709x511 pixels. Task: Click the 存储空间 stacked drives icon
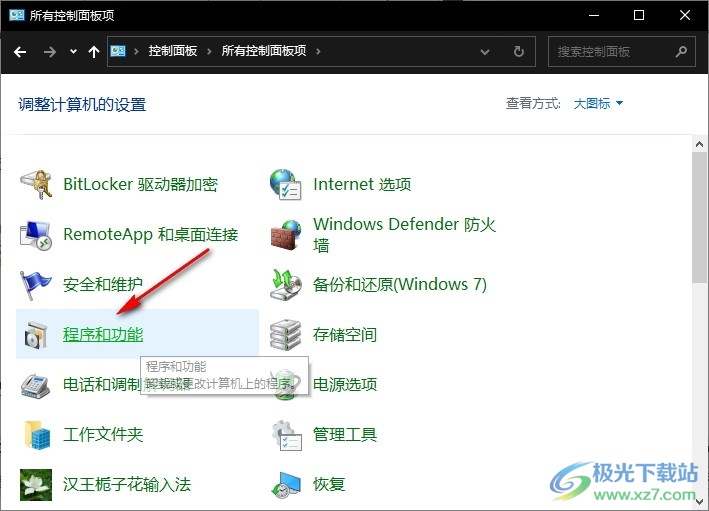coord(285,335)
